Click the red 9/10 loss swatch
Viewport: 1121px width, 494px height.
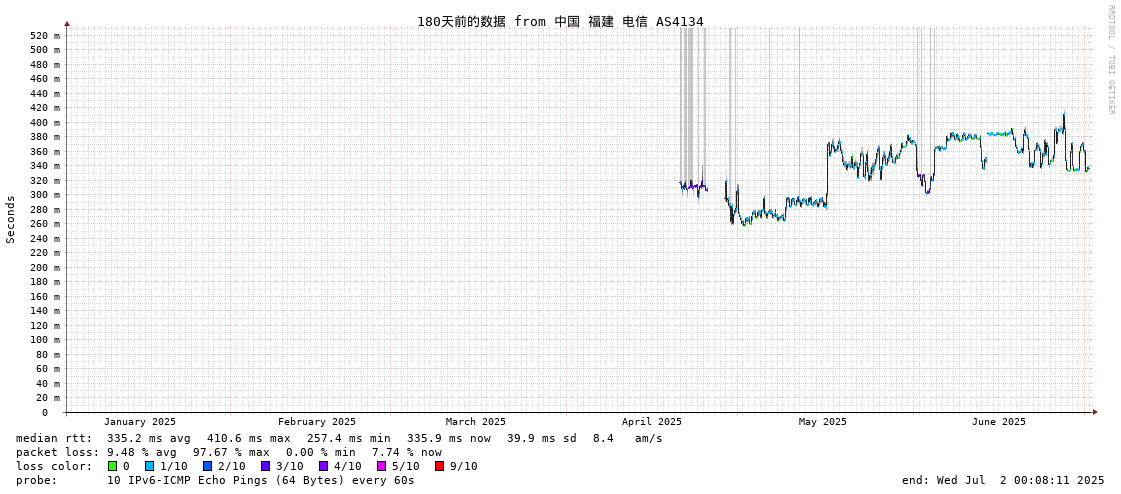tap(440, 466)
